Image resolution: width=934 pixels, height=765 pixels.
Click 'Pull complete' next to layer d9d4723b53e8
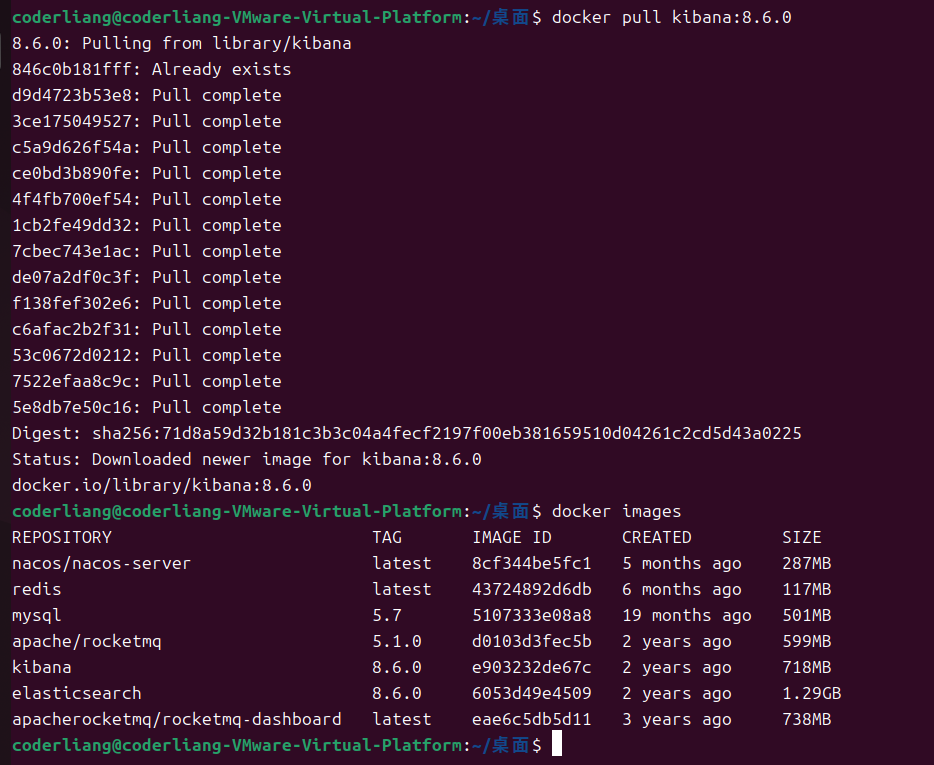pos(217,95)
